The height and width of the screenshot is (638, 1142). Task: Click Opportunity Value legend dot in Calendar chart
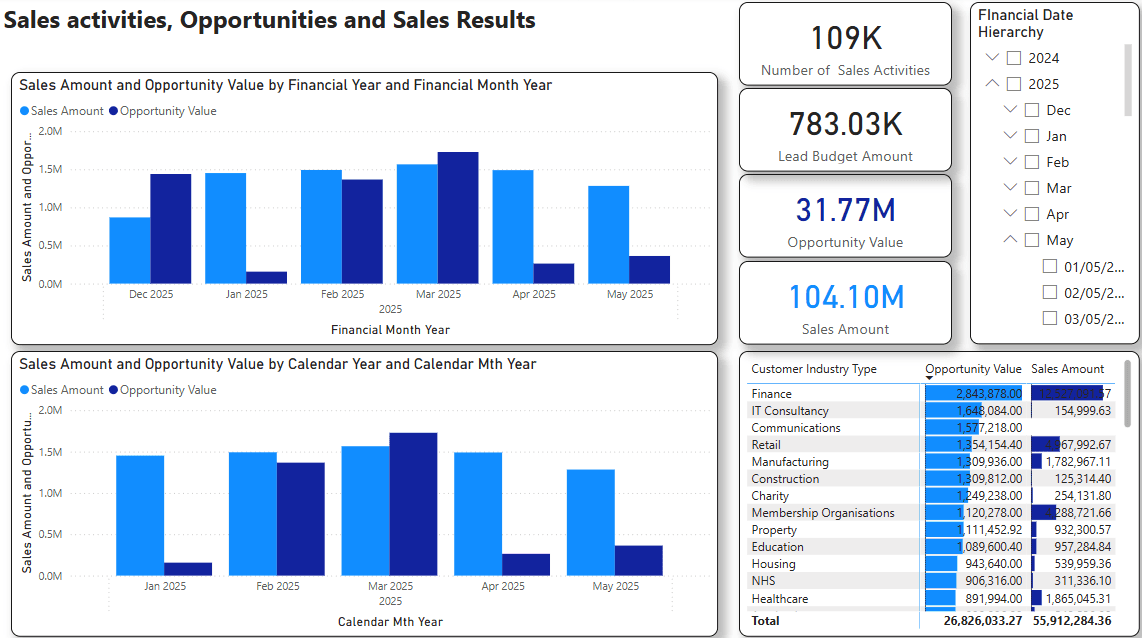[114, 390]
